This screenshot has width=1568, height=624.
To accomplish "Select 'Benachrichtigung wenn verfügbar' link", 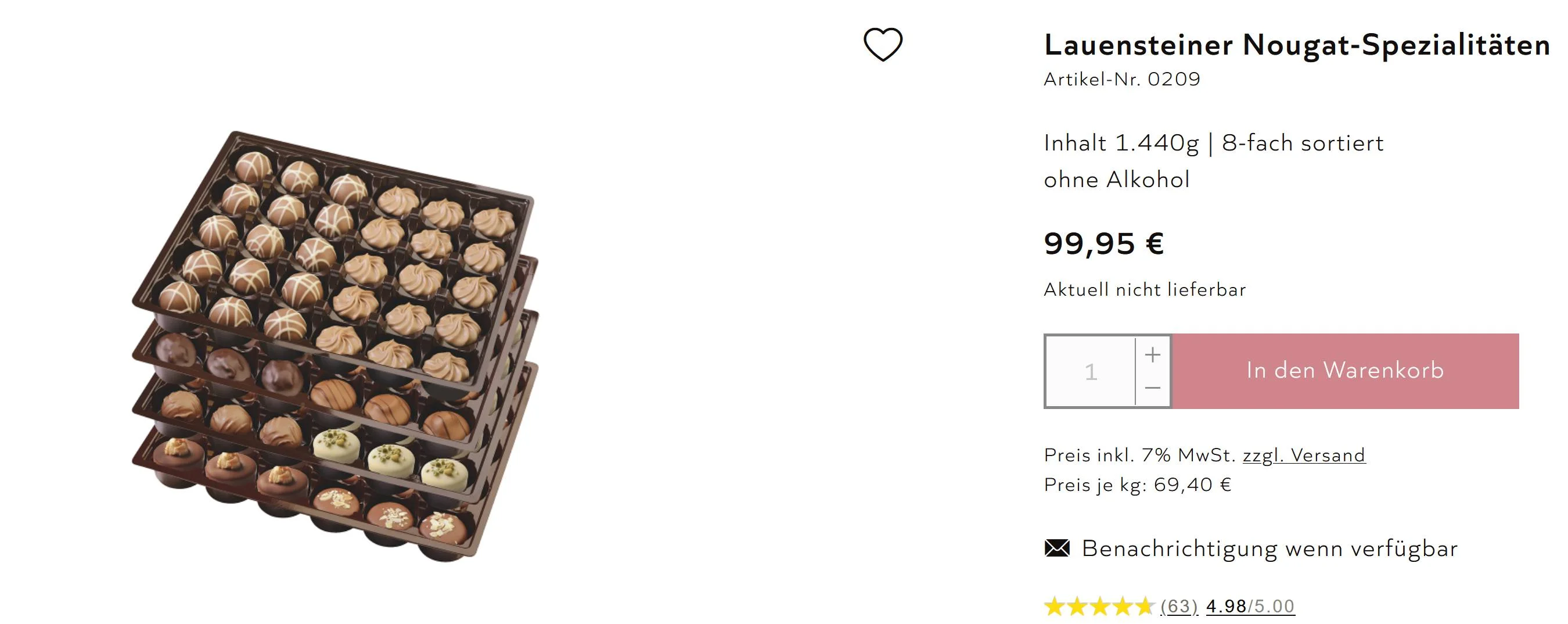I will 1269,548.
